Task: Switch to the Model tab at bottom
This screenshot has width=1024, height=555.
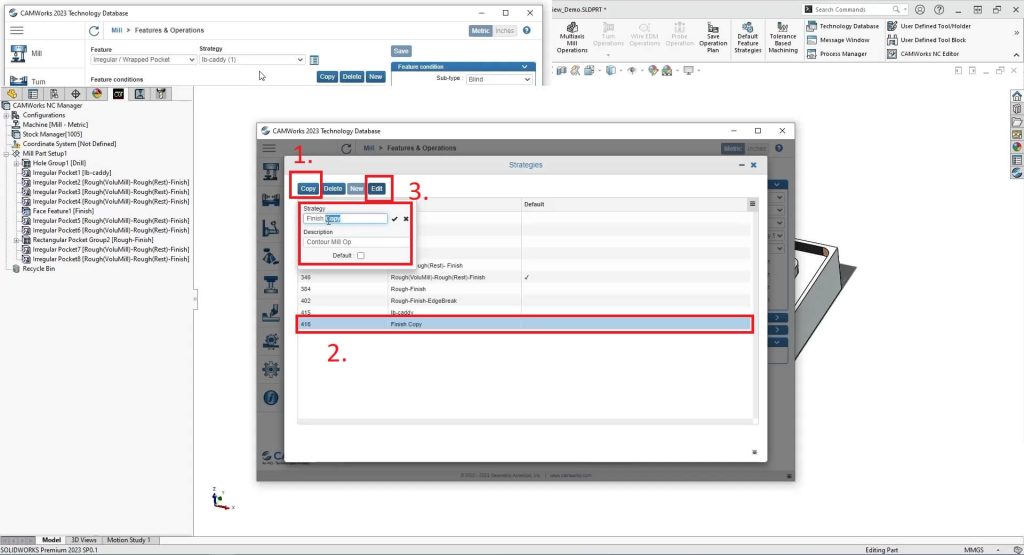Action: [51, 540]
